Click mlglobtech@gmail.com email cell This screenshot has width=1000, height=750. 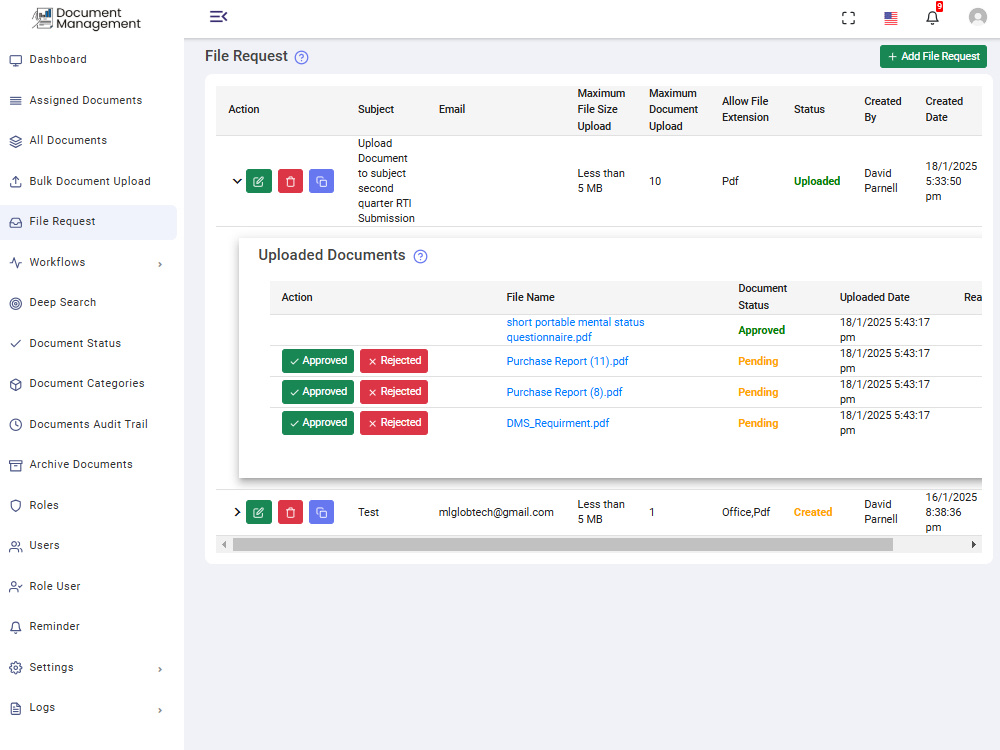pos(496,512)
